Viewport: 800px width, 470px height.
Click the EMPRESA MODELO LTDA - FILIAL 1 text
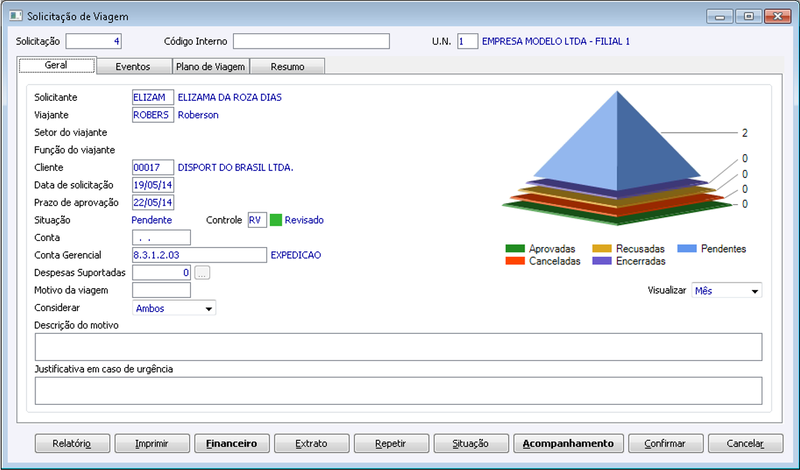point(556,41)
